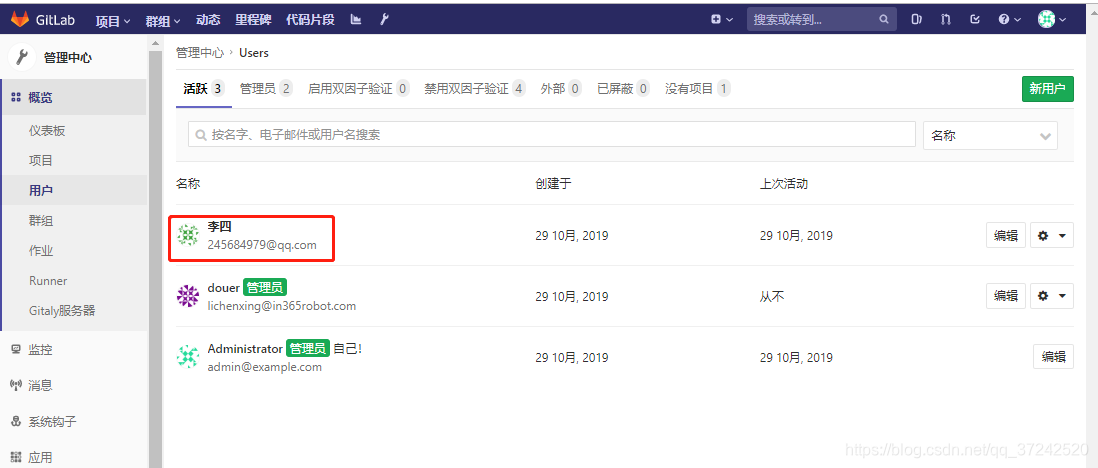Open the 李四 user link
Viewport: 1098px width, 468px height.
coord(219,228)
